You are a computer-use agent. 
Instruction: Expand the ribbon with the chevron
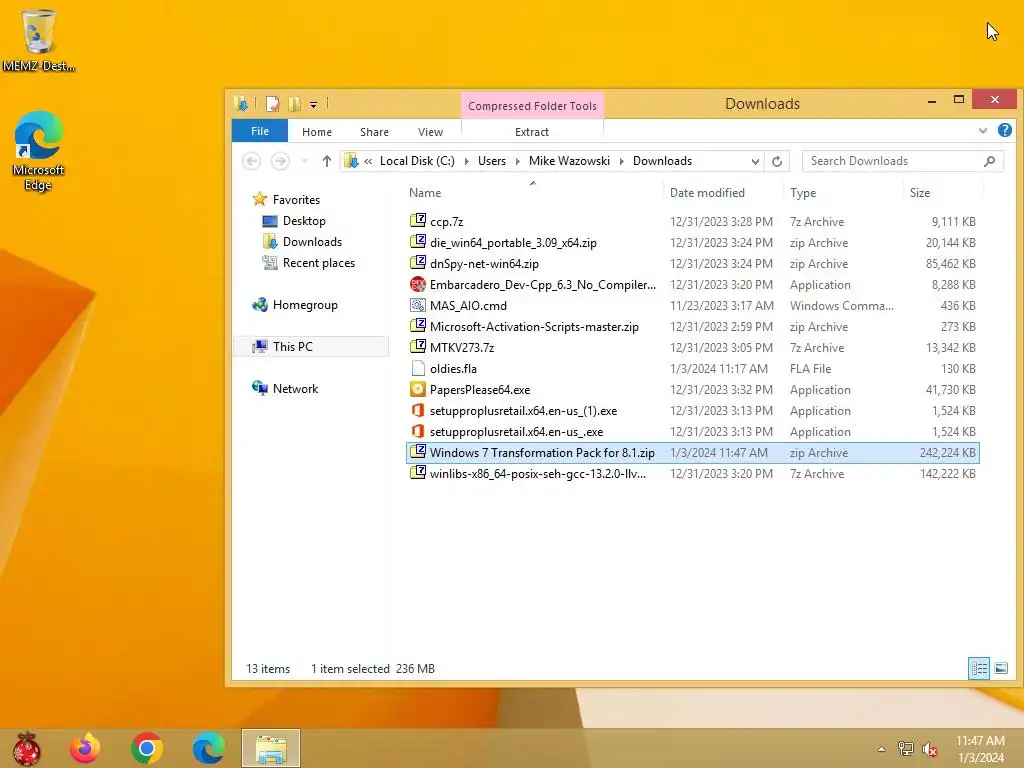[983, 131]
